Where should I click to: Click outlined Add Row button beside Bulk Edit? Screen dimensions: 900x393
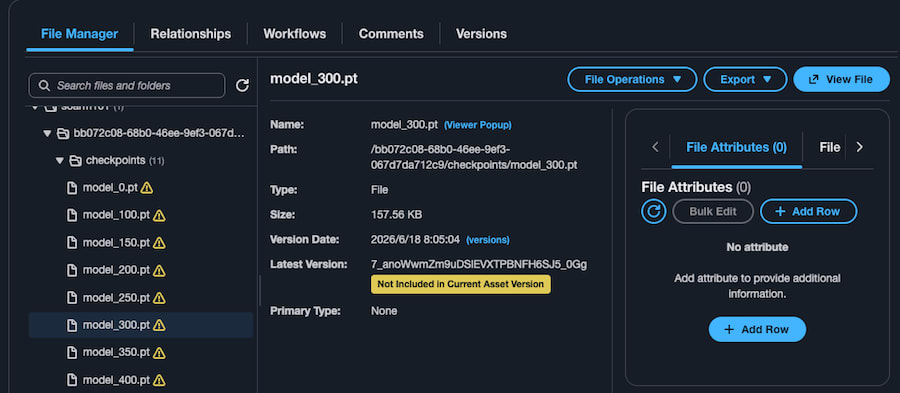808,211
